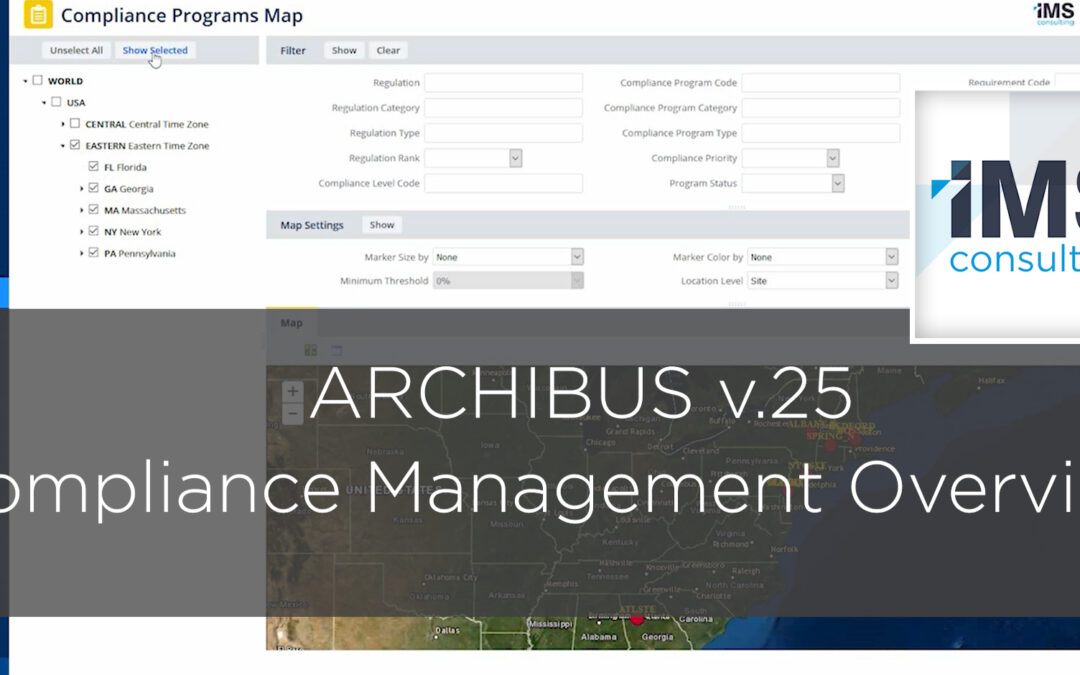Image resolution: width=1080 pixels, height=675 pixels.
Task: Click into the Compliance Program Category field
Action: (820, 108)
